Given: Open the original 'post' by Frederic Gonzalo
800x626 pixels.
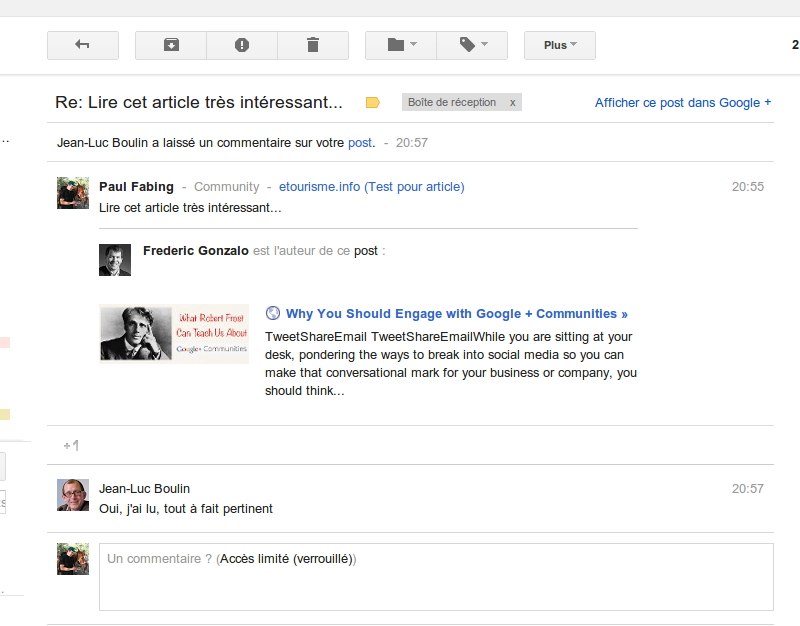Looking at the screenshot, I should click(366, 251).
